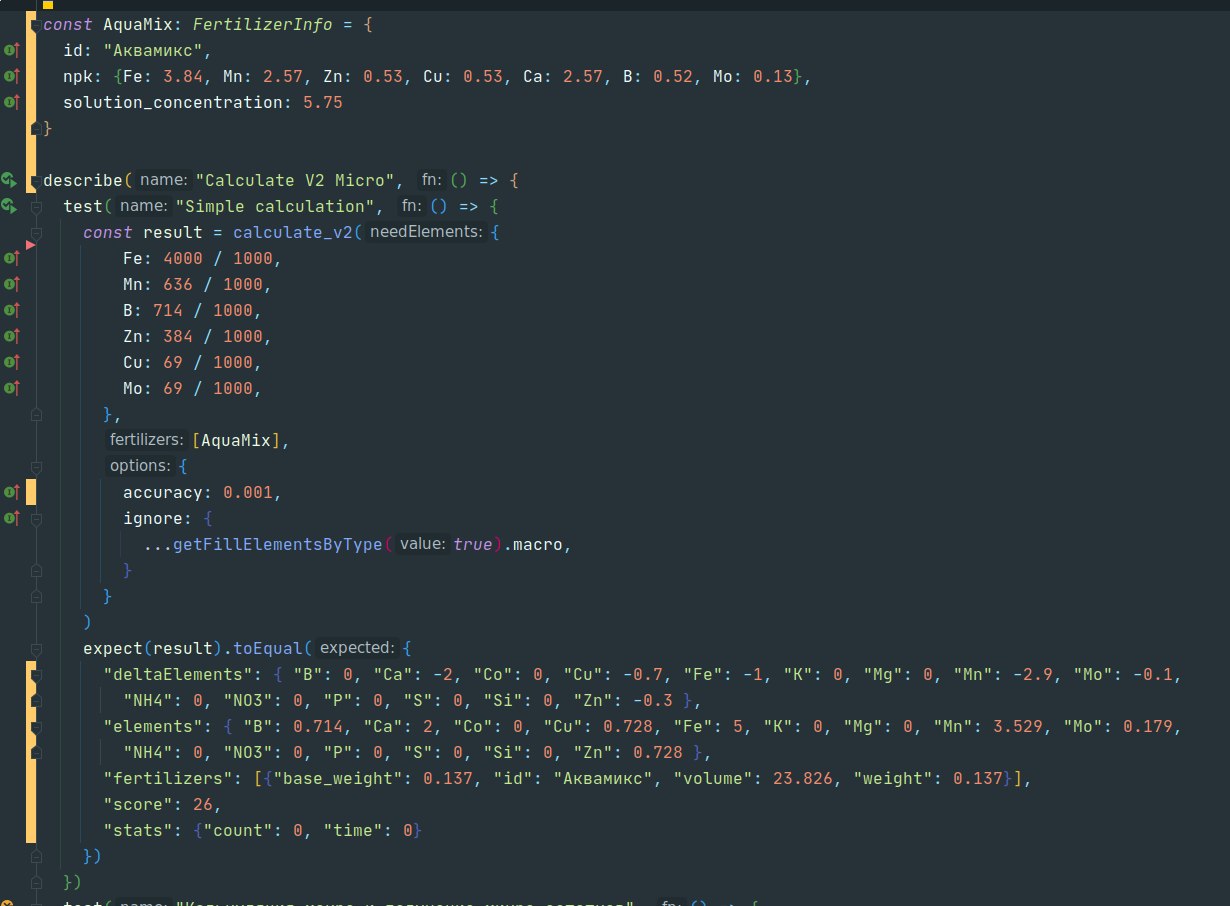Click gutter icon next to solution_concentration line
This screenshot has width=1230, height=906.
click(11, 102)
